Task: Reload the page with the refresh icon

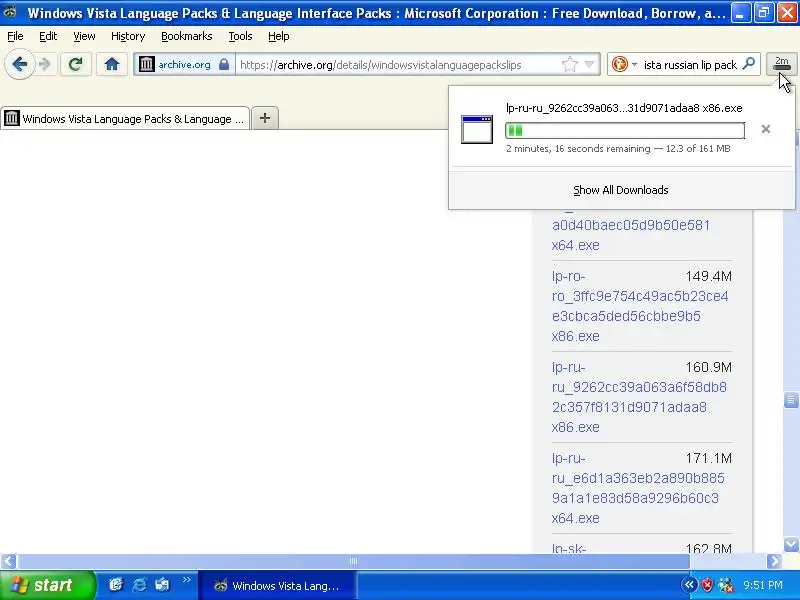Action: [76, 64]
